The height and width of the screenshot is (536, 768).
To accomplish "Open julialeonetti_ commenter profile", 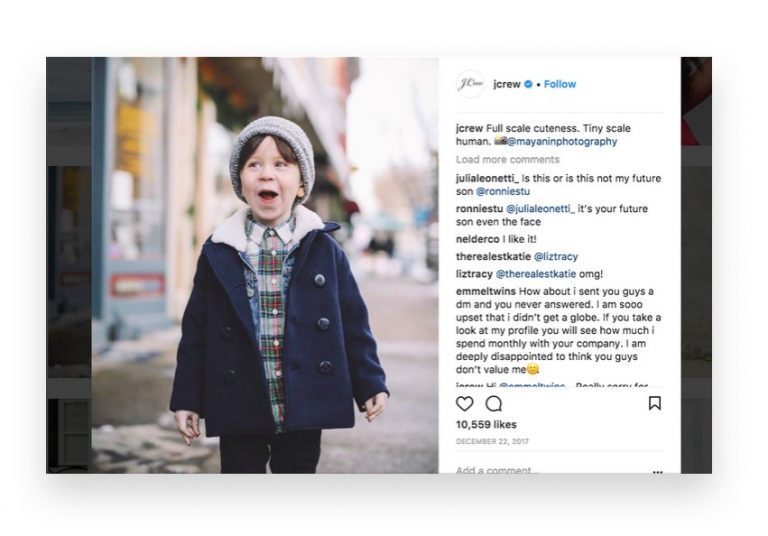I will tap(488, 178).
